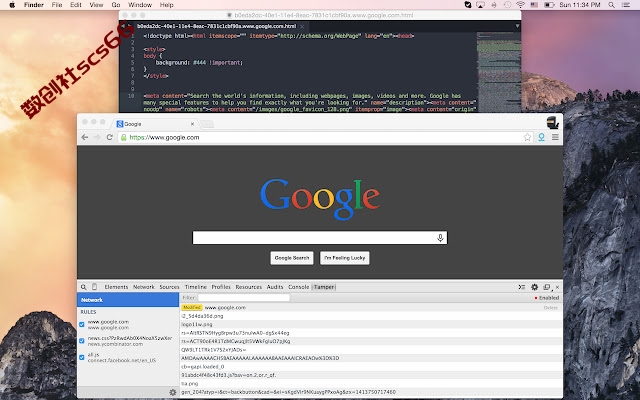
Task: Open the Apple menu
Action: point(12,5)
